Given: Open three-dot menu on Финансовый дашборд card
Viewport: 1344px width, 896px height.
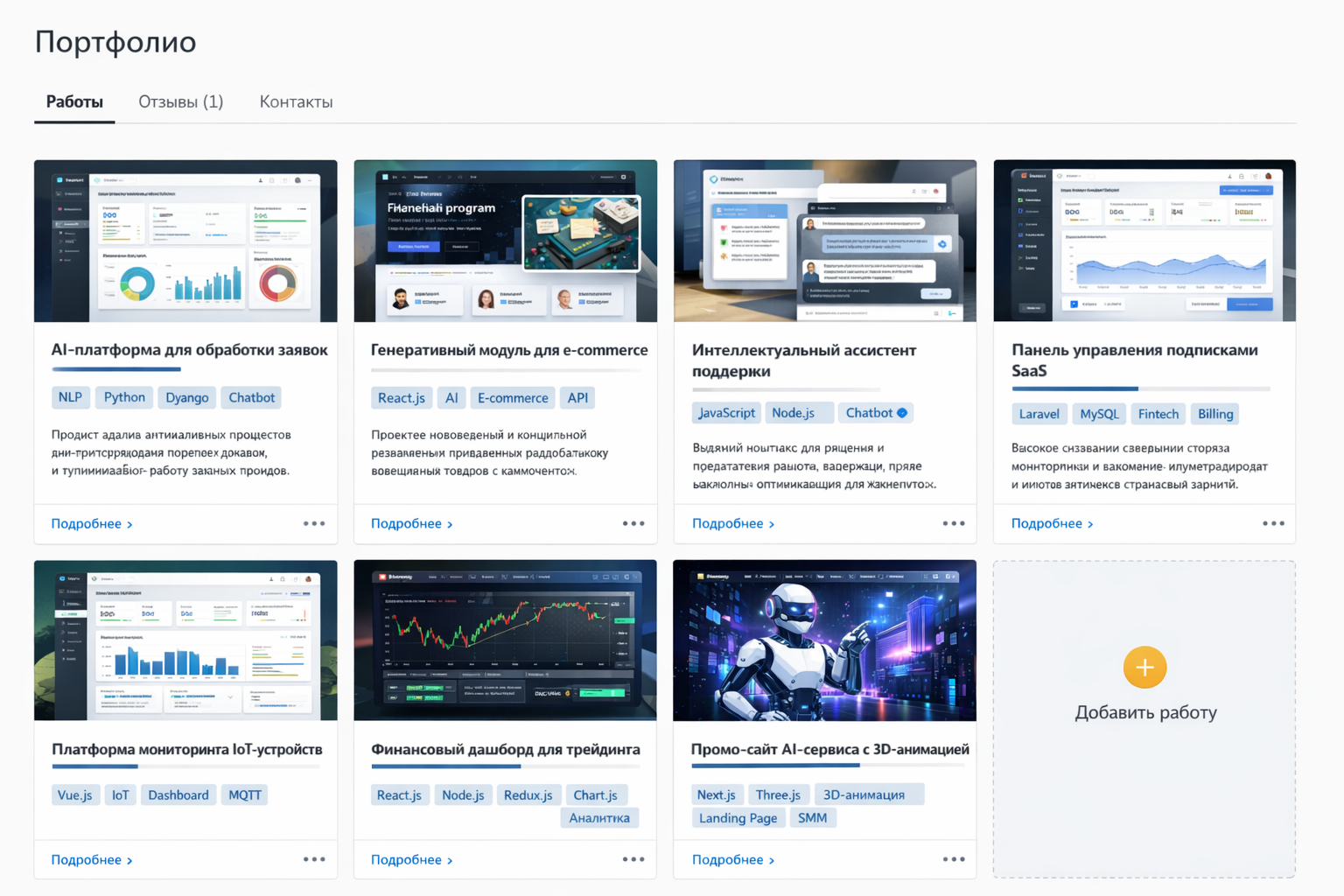Looking at the screenshot, I should 633,859.
